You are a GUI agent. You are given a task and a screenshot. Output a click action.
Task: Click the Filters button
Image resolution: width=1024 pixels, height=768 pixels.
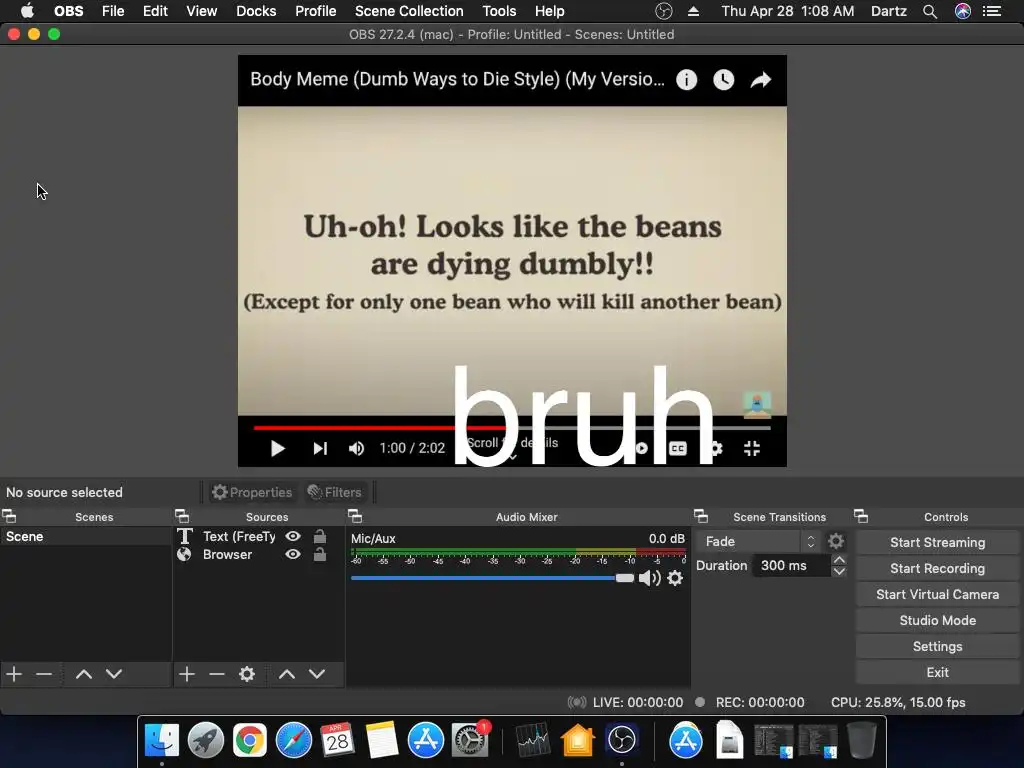coord(334,492)
